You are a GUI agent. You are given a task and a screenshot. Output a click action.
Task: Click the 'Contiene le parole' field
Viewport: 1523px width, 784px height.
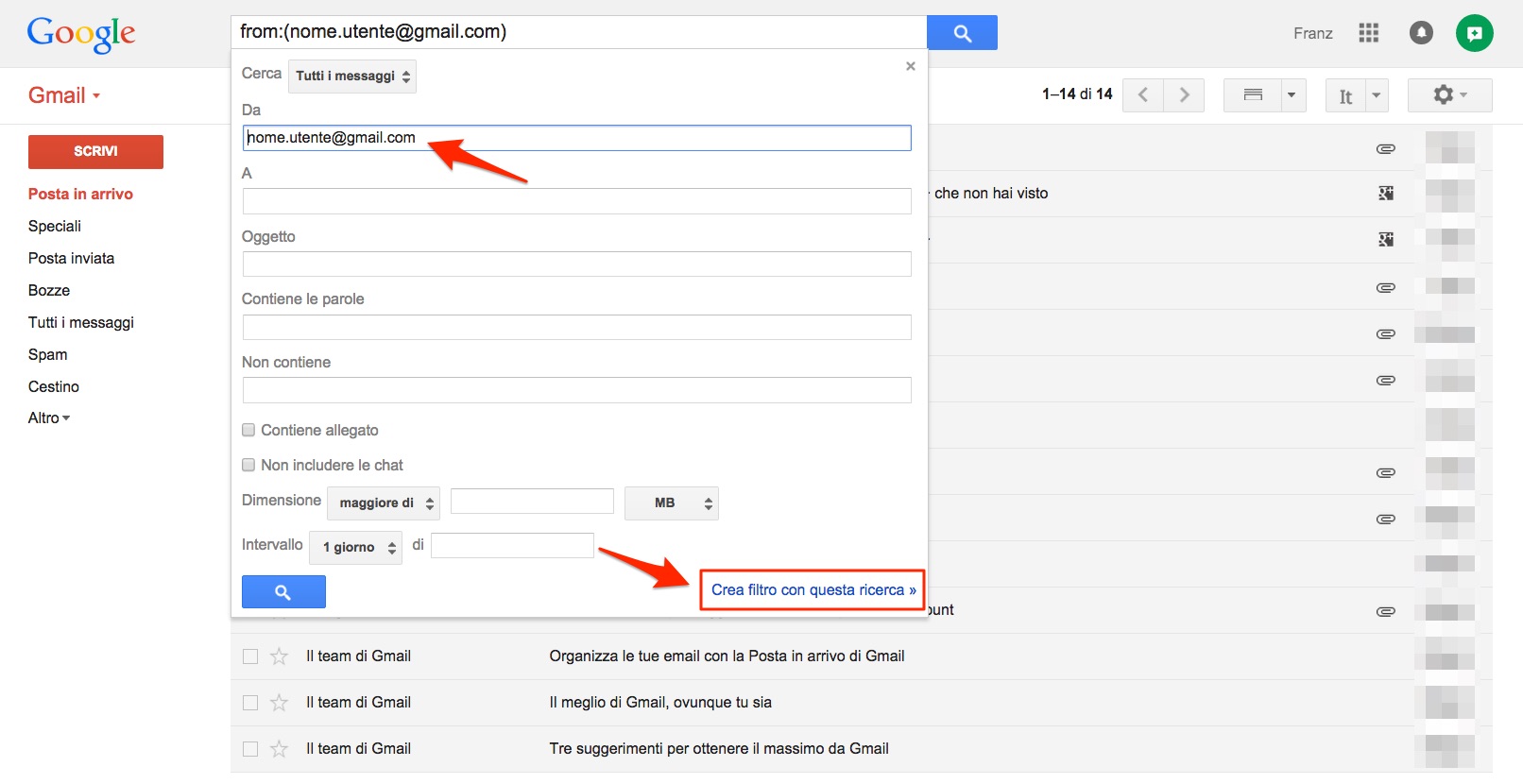click(577, 327)
